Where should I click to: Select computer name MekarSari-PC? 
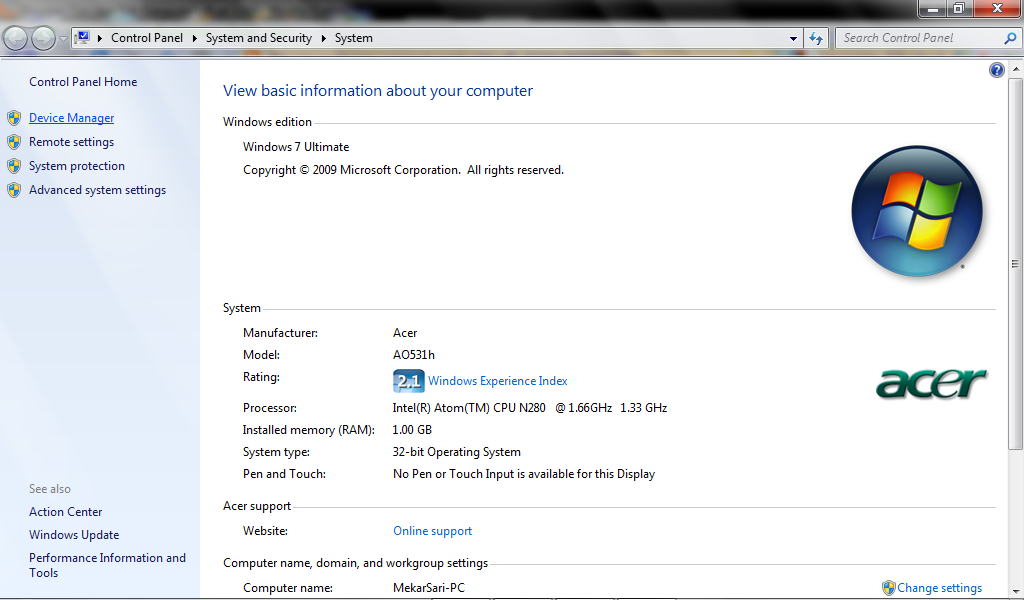pos(428,588)
